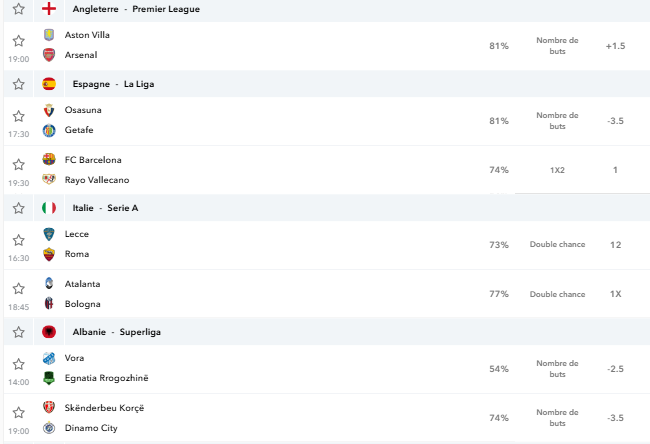Click the Roma team badge

point(49,254)
